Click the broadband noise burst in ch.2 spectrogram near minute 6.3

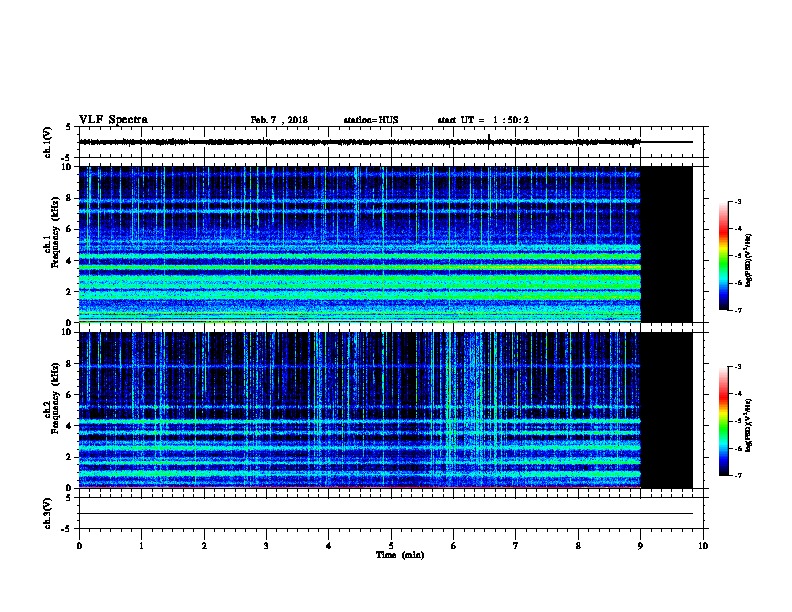[475, 410]
